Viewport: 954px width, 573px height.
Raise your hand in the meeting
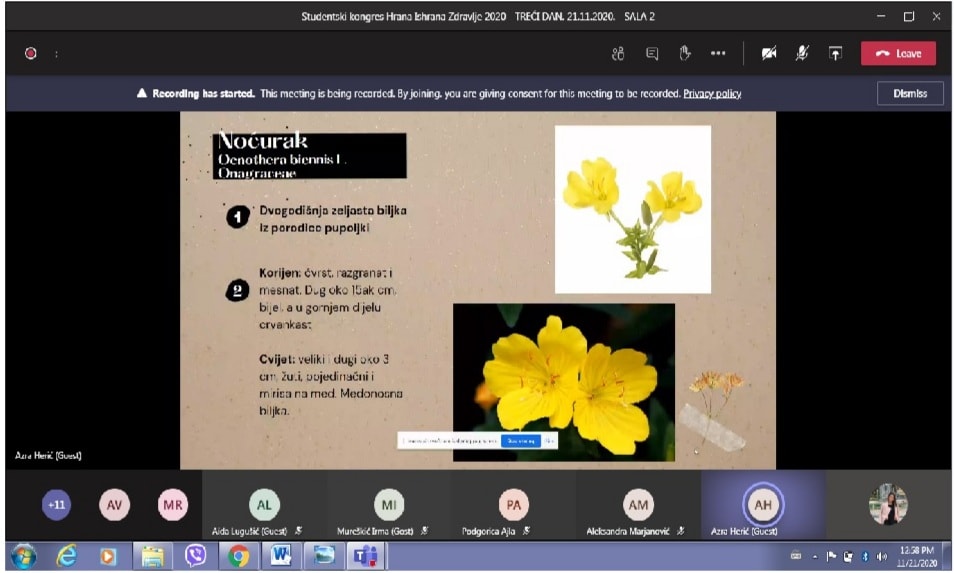[x=685, y=54]
